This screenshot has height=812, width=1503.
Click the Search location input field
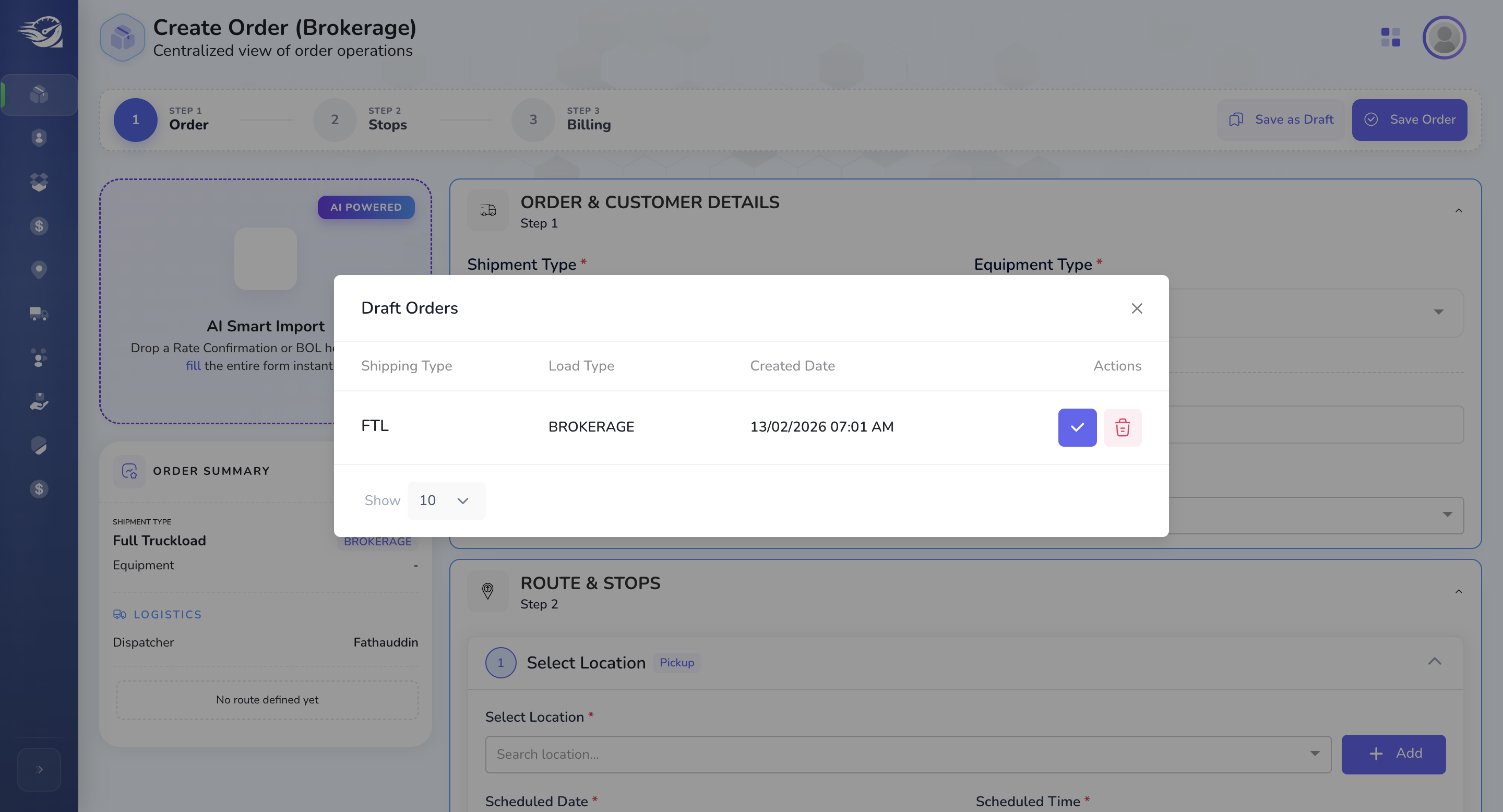(908, 754)
